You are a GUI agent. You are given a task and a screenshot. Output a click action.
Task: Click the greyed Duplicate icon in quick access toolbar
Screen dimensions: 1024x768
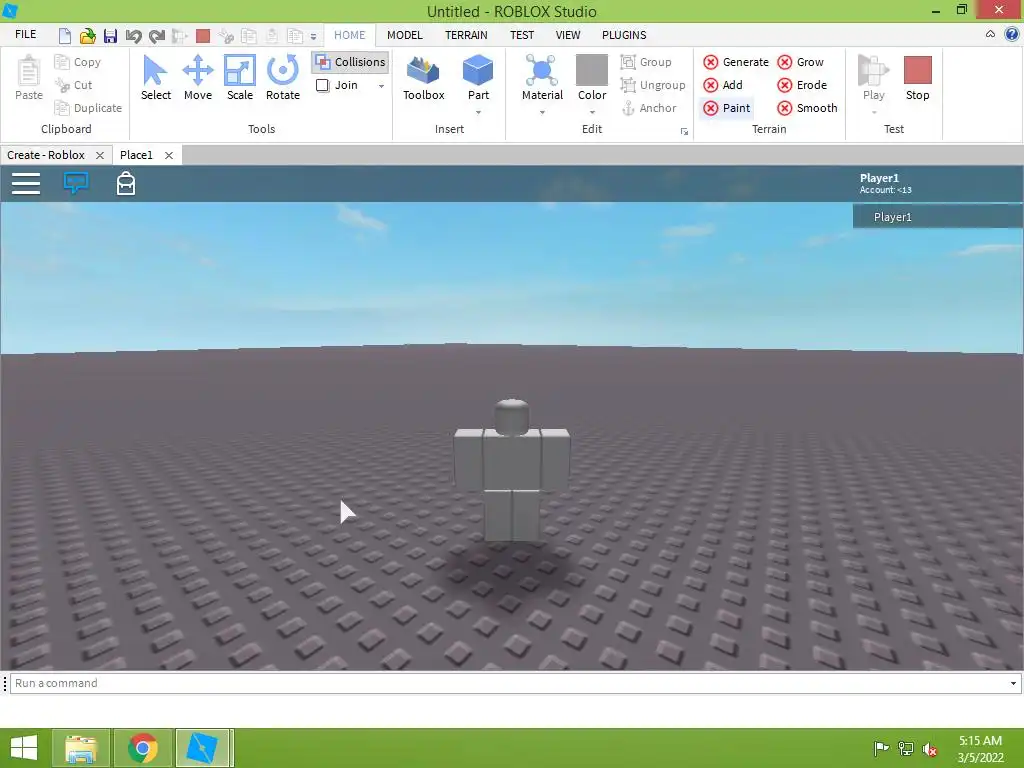point(295,35)
